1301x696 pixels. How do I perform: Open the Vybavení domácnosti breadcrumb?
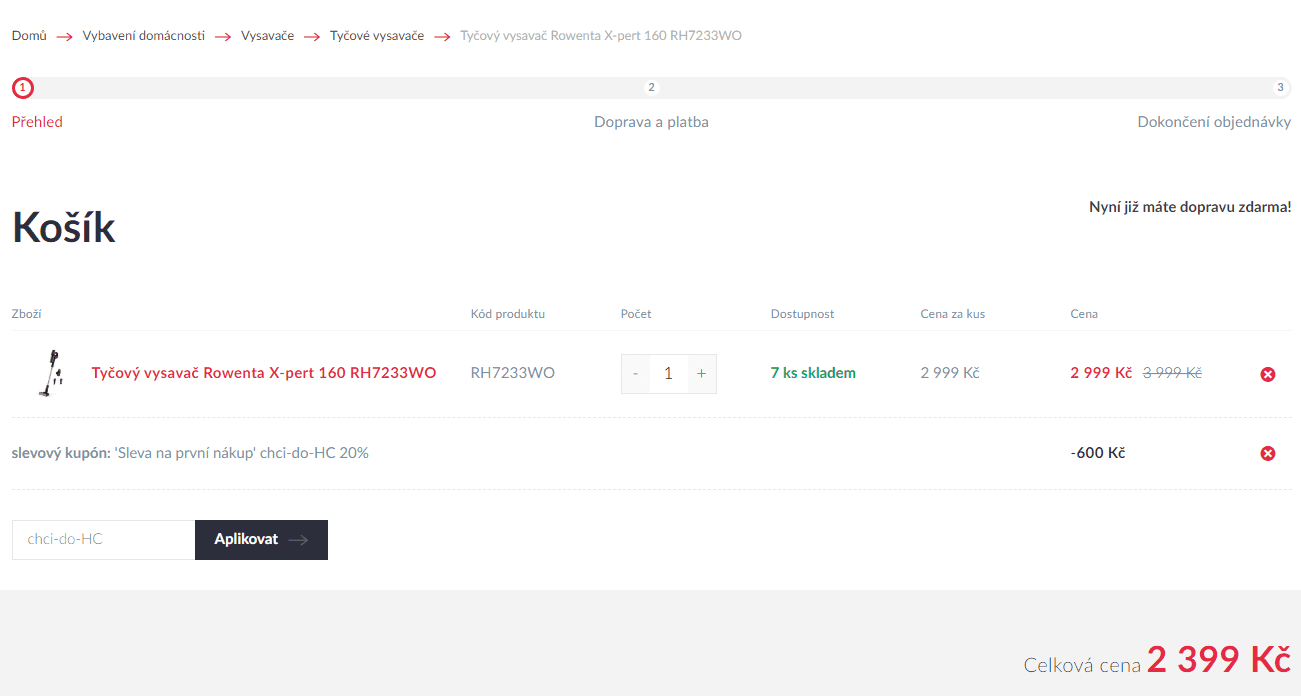pos(144,36)
